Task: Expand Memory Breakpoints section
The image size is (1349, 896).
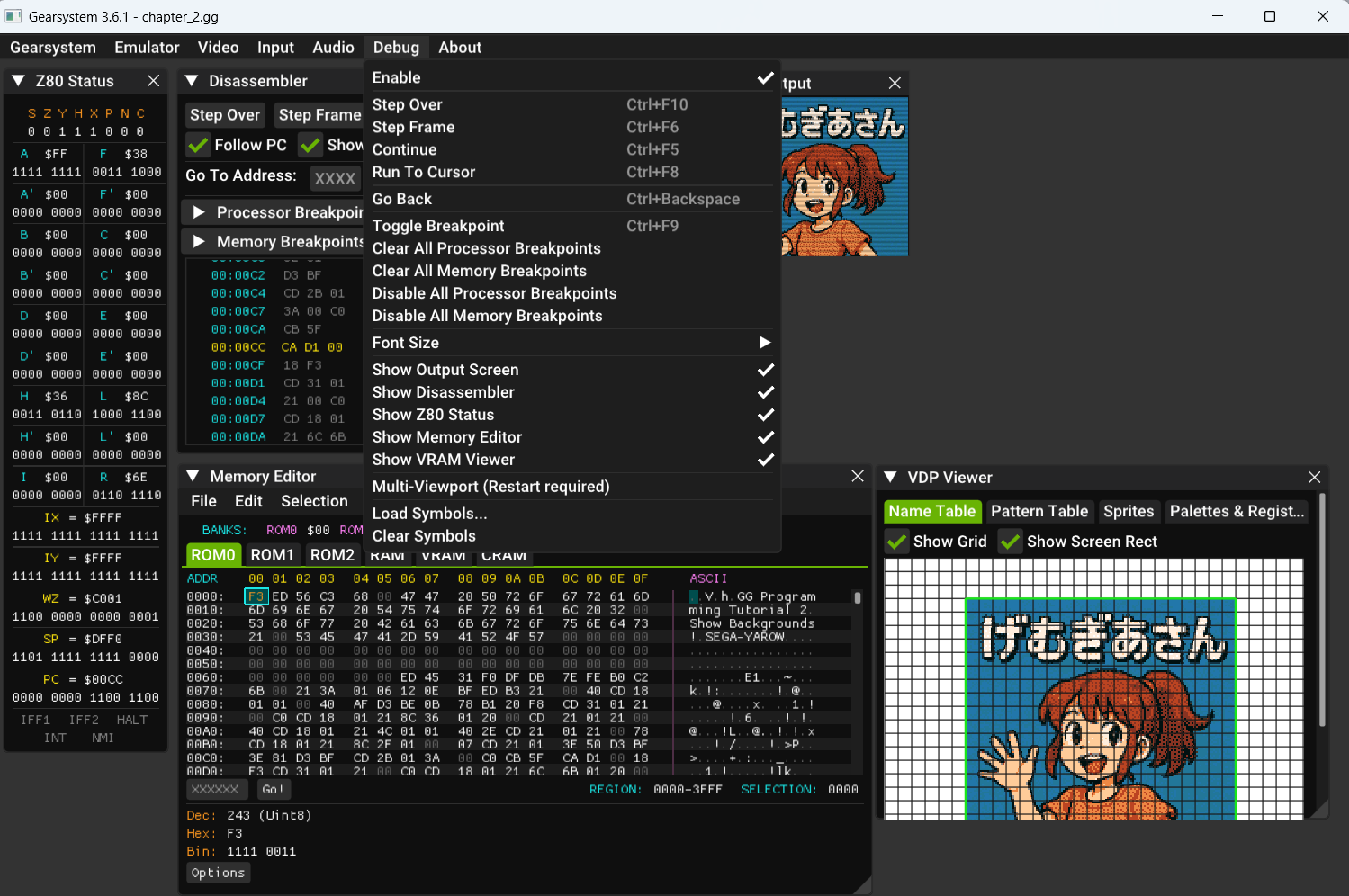Action: coord(200,241)
